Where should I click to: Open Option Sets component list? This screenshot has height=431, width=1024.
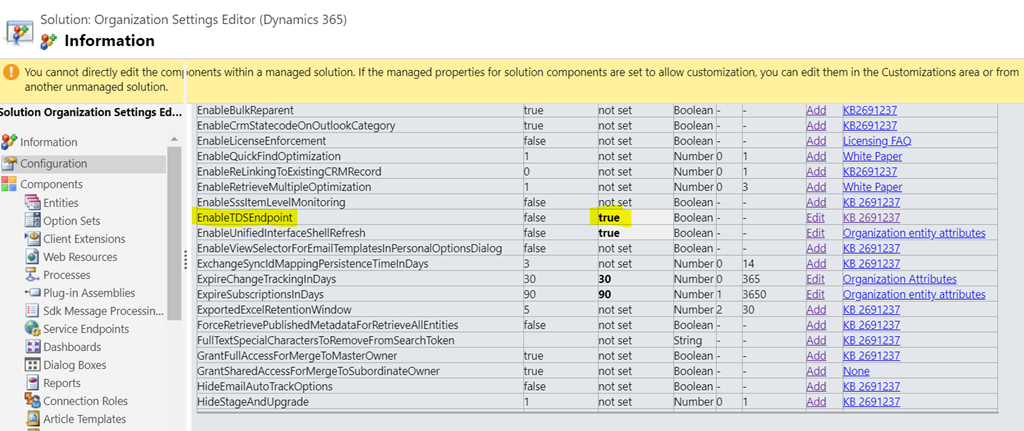coord(72,221)
